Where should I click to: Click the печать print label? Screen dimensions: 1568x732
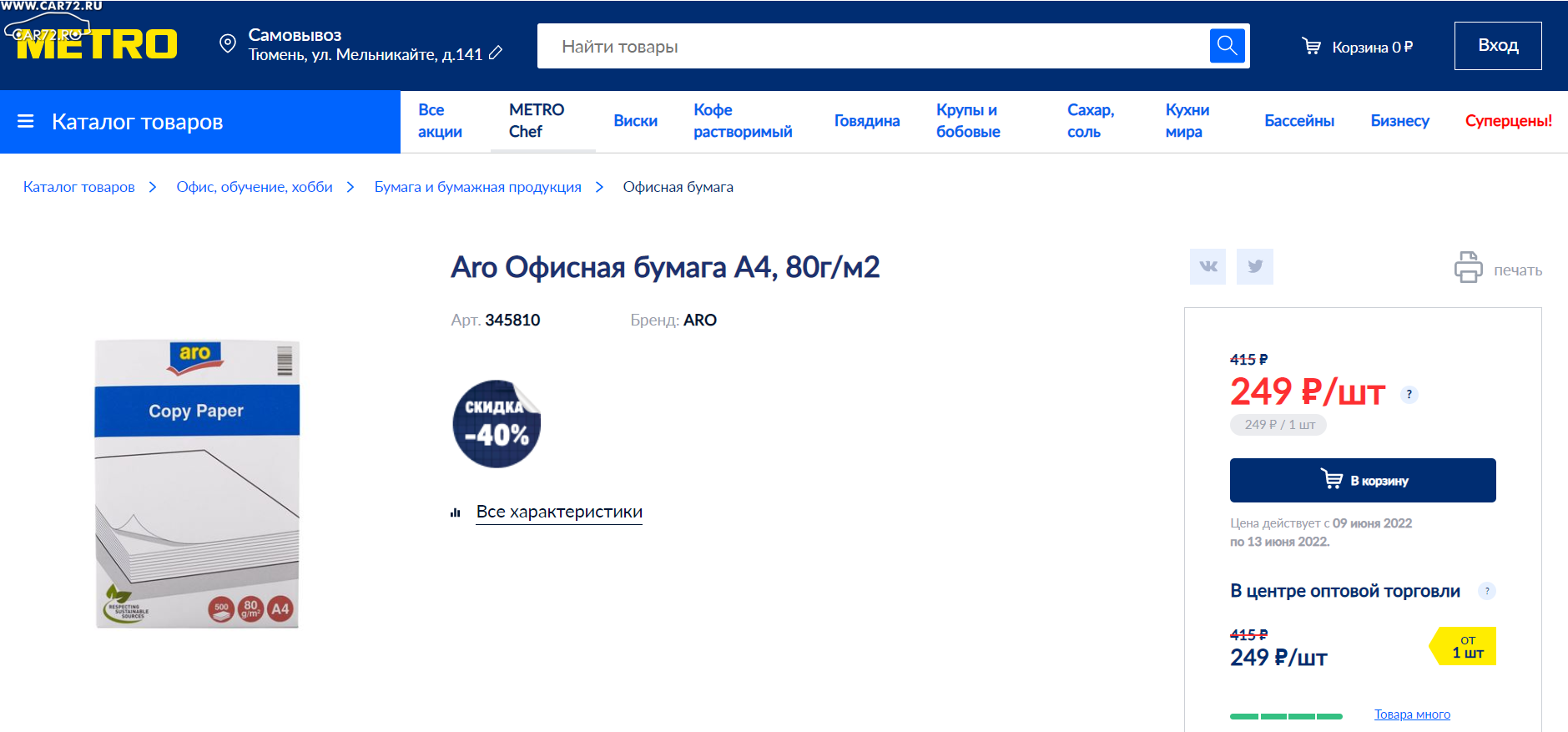tap(1517, 270)
